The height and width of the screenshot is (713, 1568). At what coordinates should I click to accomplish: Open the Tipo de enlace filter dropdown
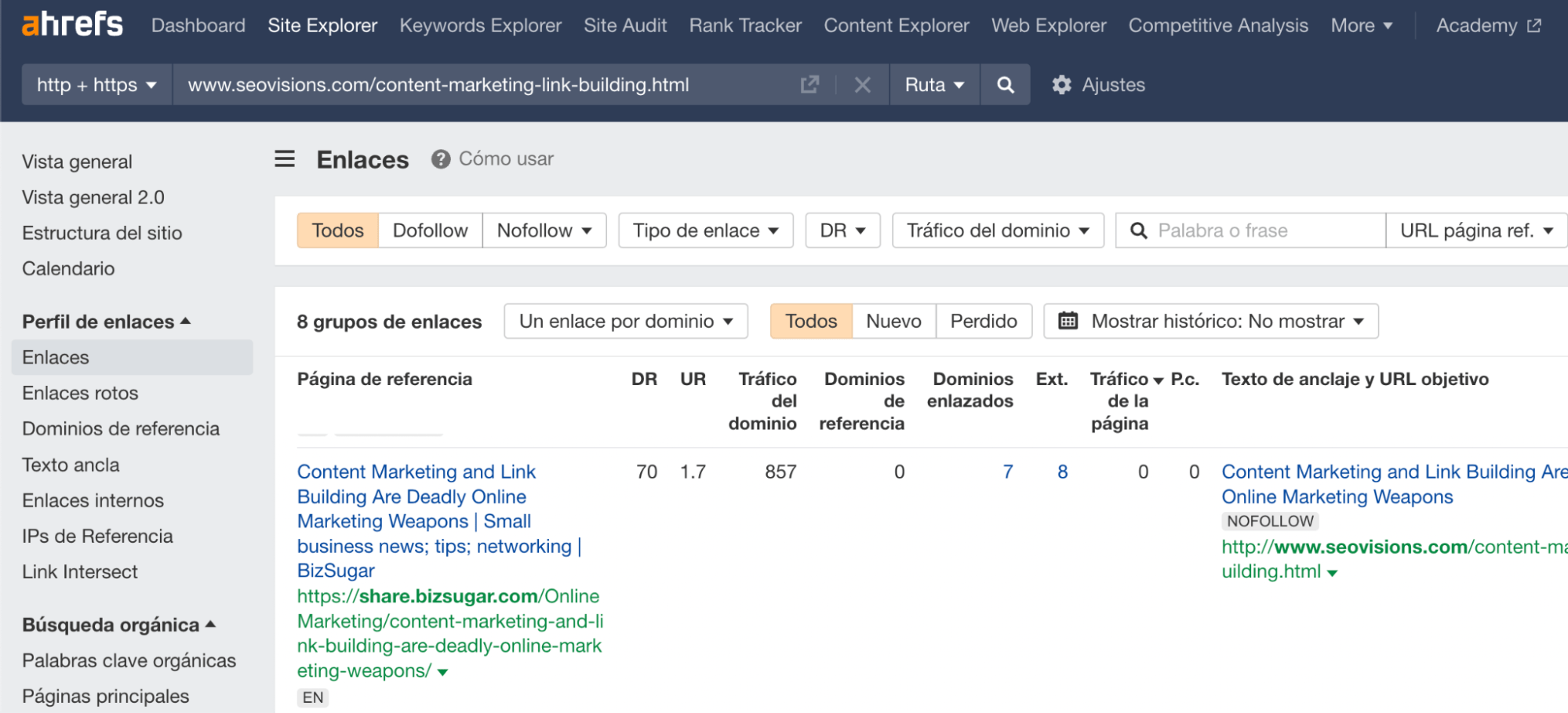coord(704,230)
